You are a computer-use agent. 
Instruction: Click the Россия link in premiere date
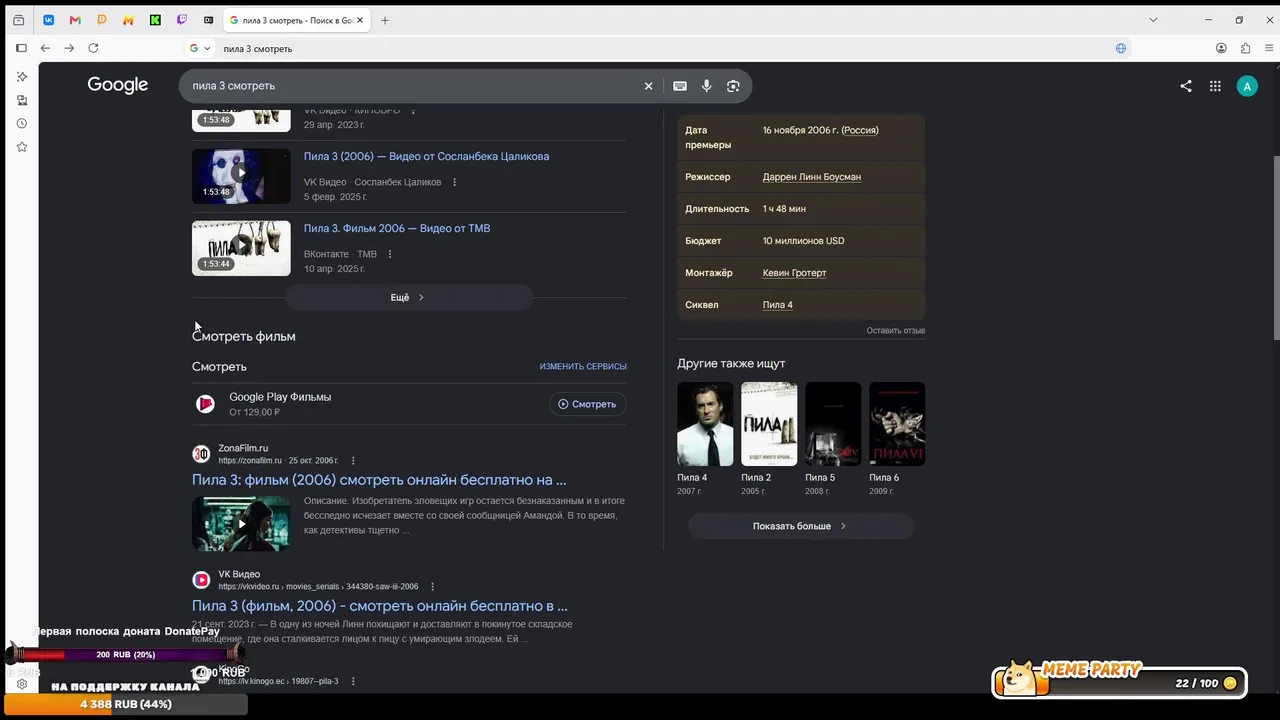point(860,130)
